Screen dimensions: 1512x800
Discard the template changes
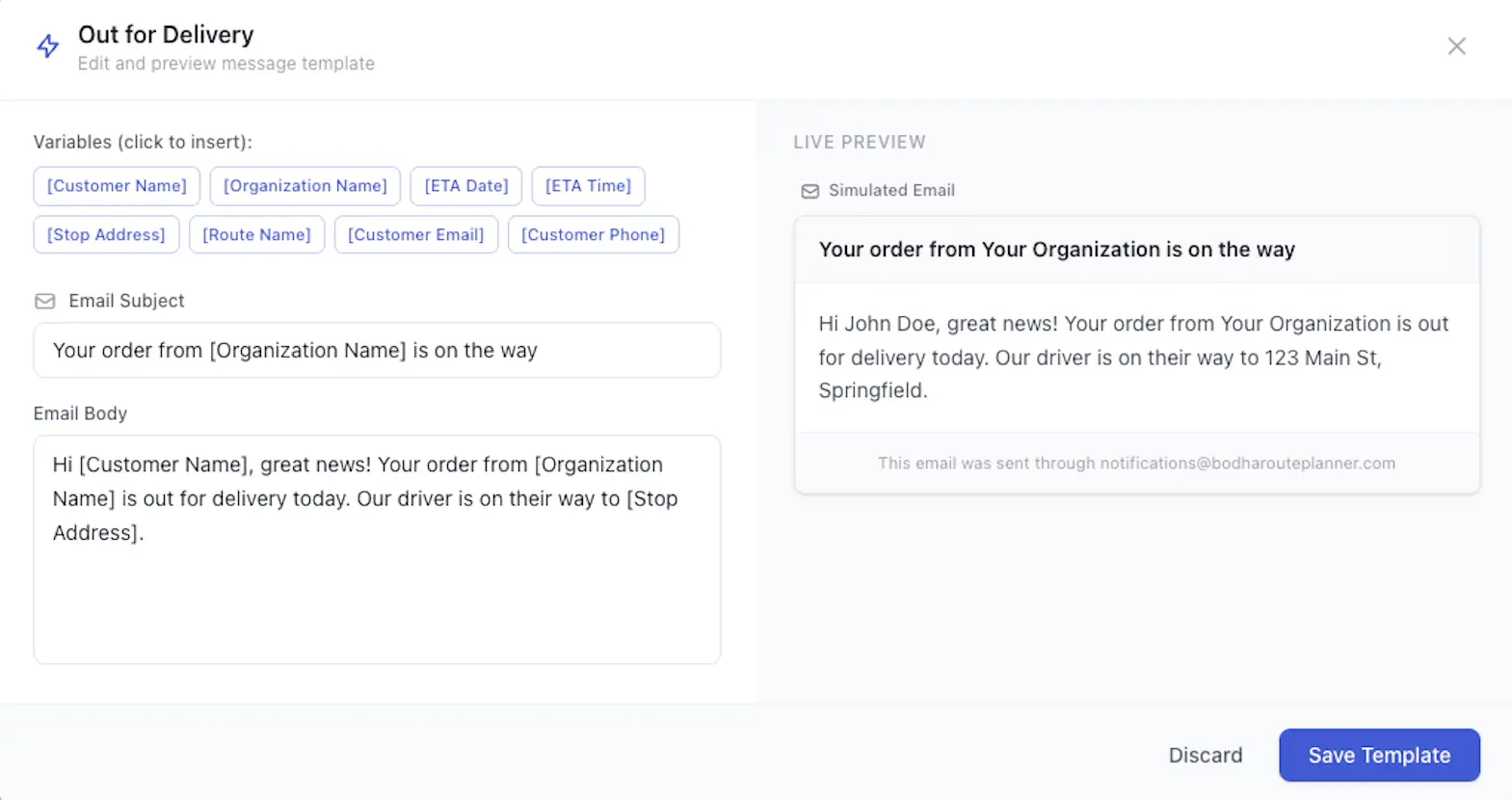tap(1206, 755)
